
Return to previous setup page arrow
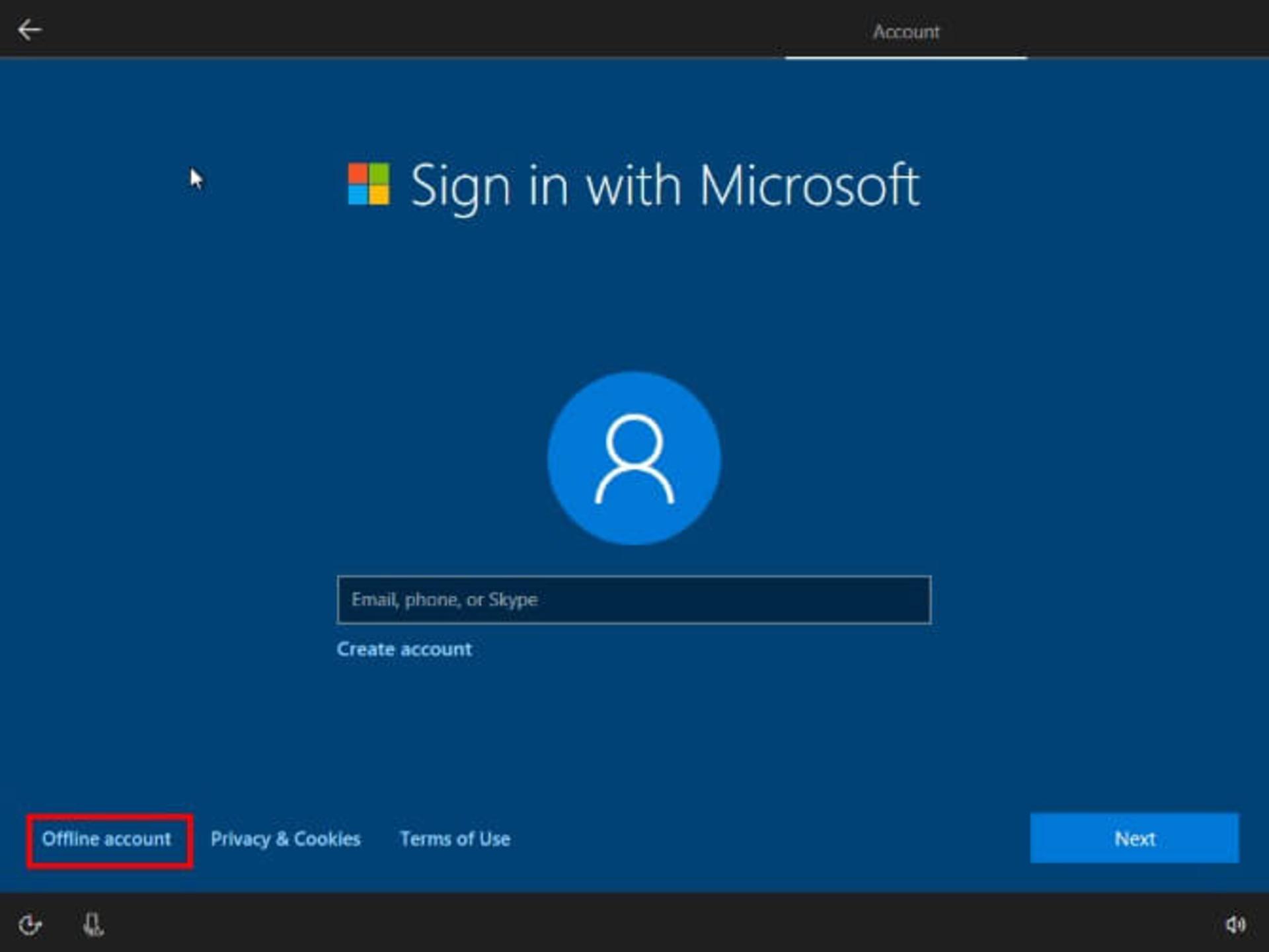point(29,30)
